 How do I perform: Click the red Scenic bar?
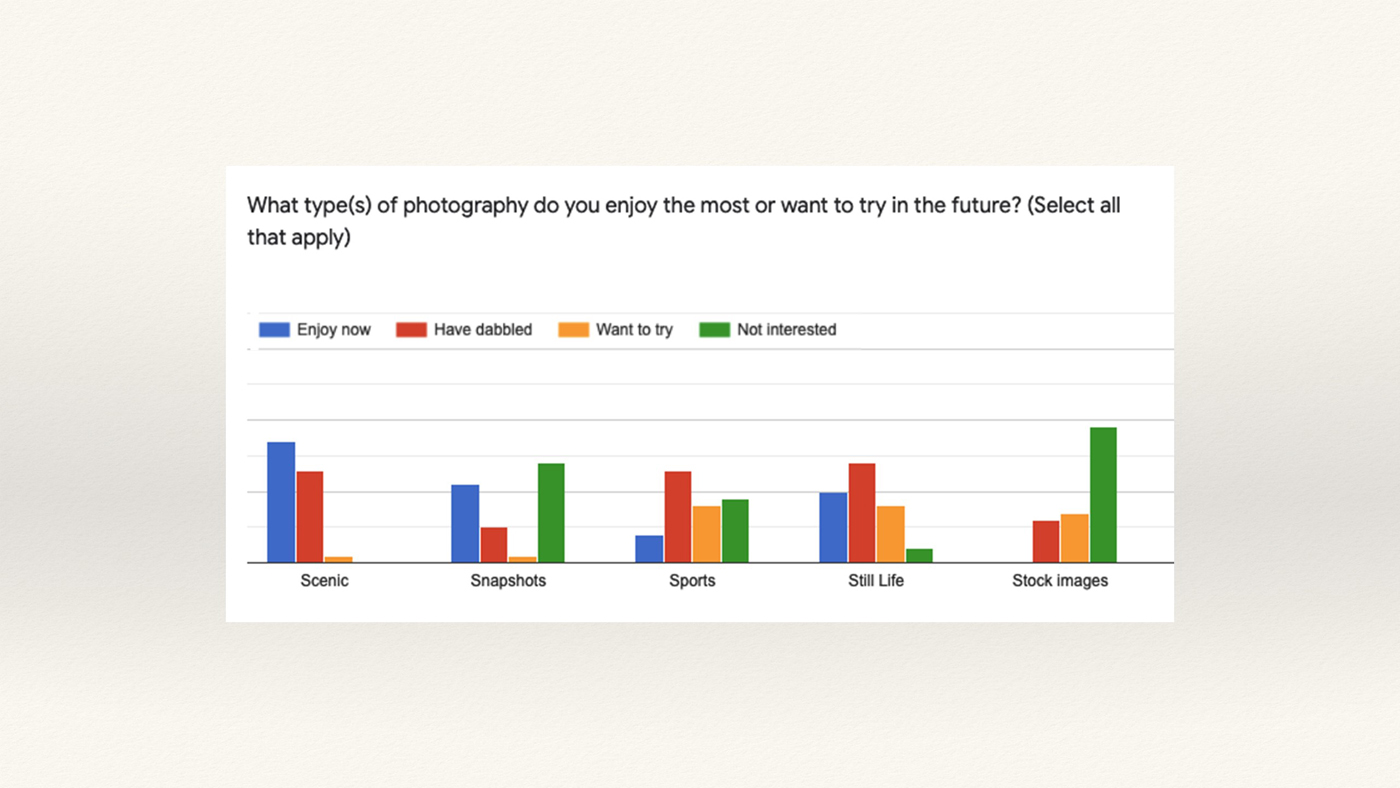pyautogui.click(x=310, y=517)
